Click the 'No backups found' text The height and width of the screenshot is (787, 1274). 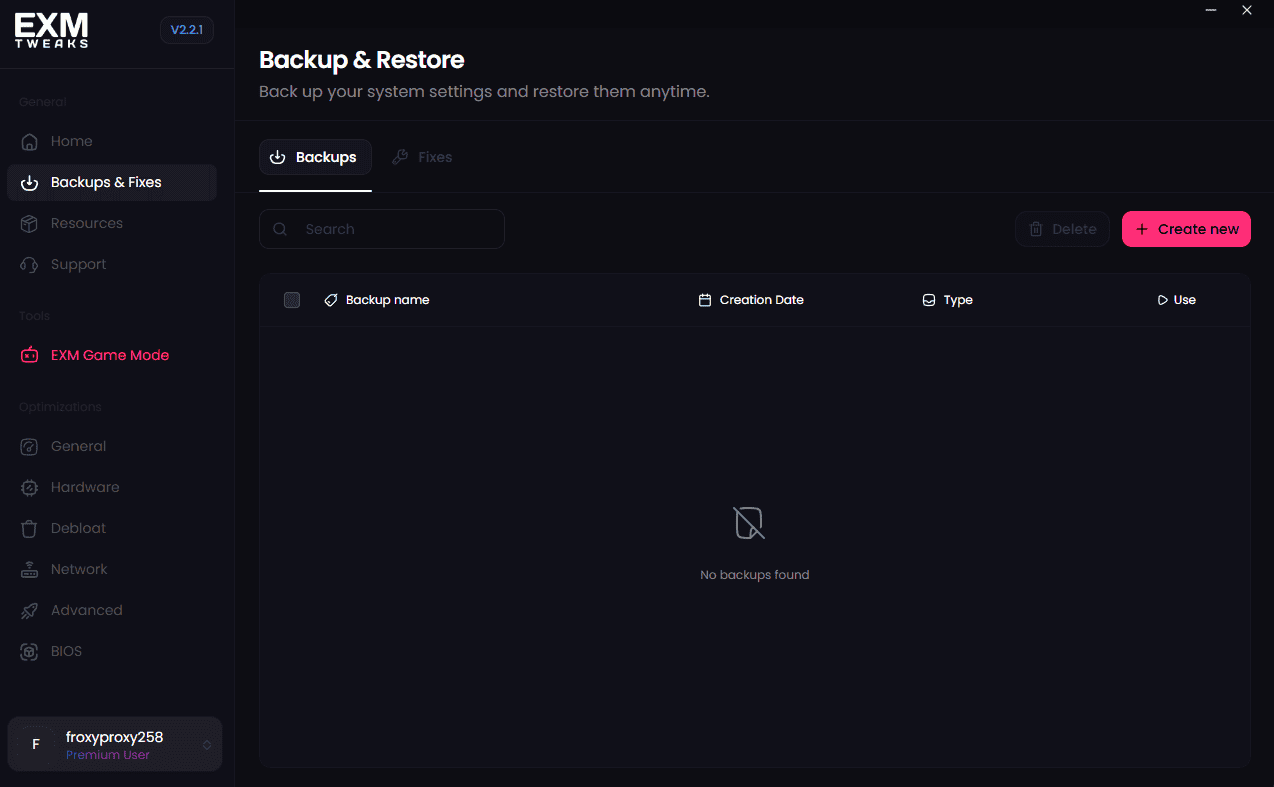(755, 575)
